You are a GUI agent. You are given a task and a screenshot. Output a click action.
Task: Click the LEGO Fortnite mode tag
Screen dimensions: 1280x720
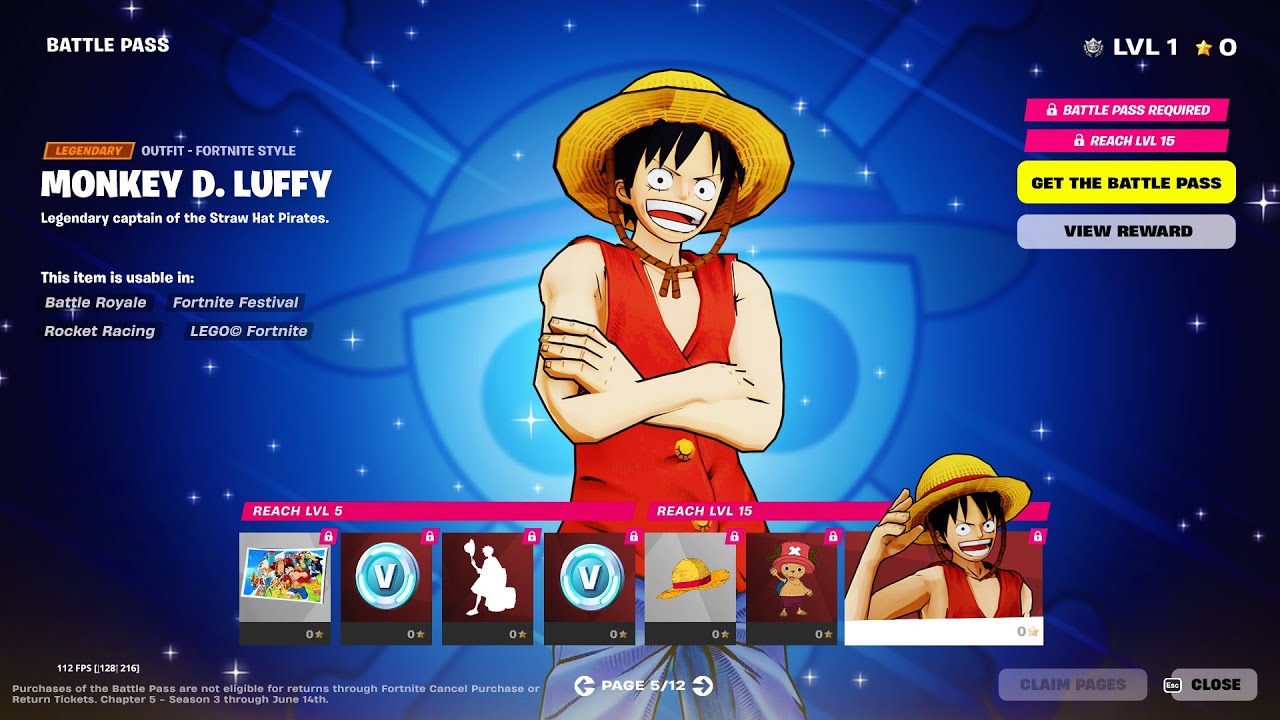click(x=249, y=331)
